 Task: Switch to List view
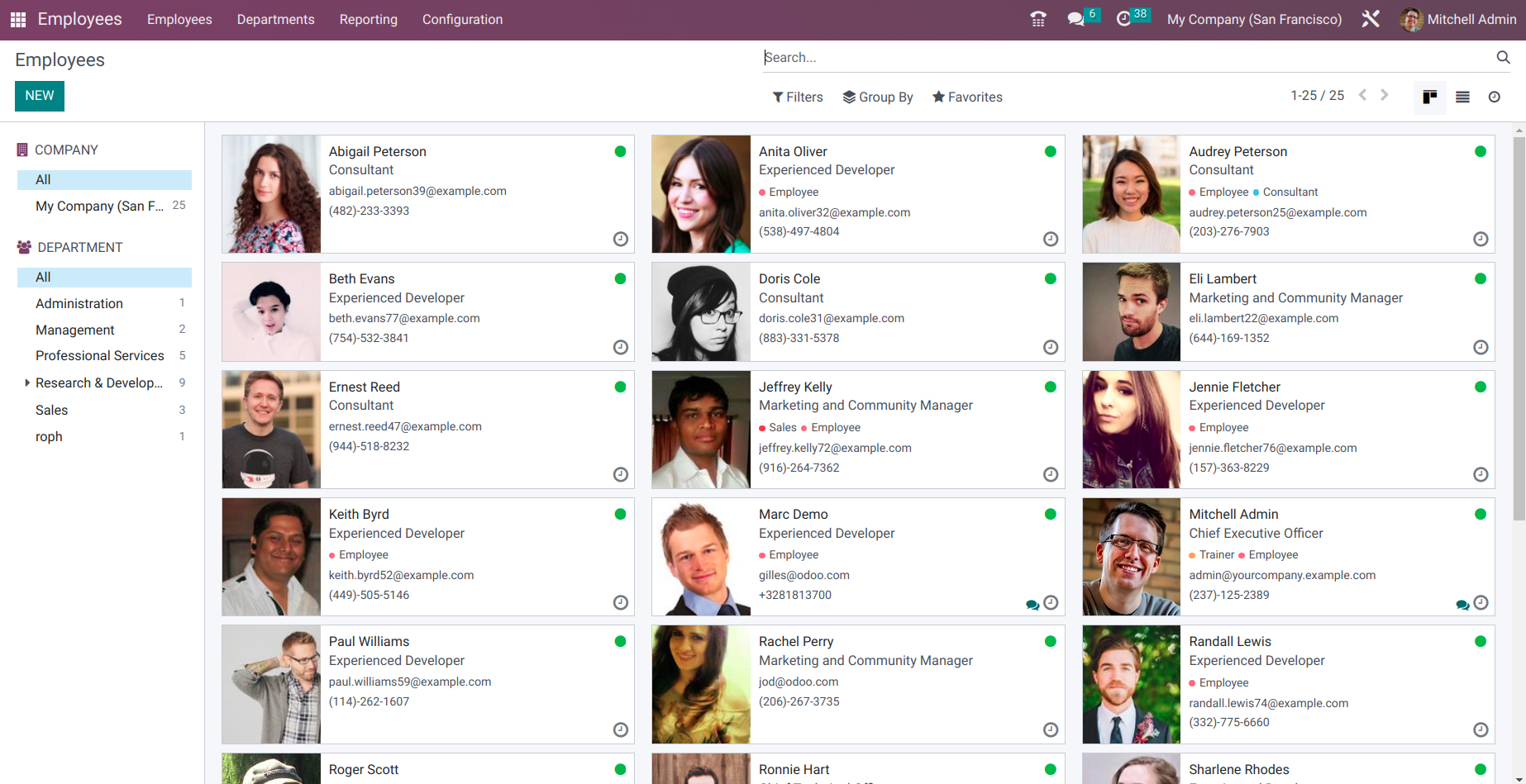(1462, 97)
